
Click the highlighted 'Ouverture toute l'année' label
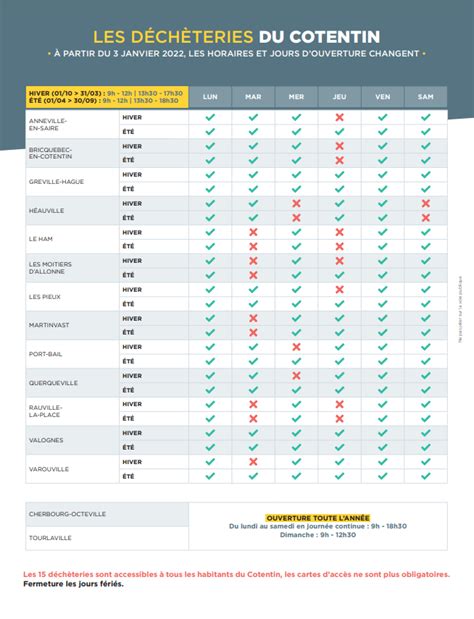point(318,518)
